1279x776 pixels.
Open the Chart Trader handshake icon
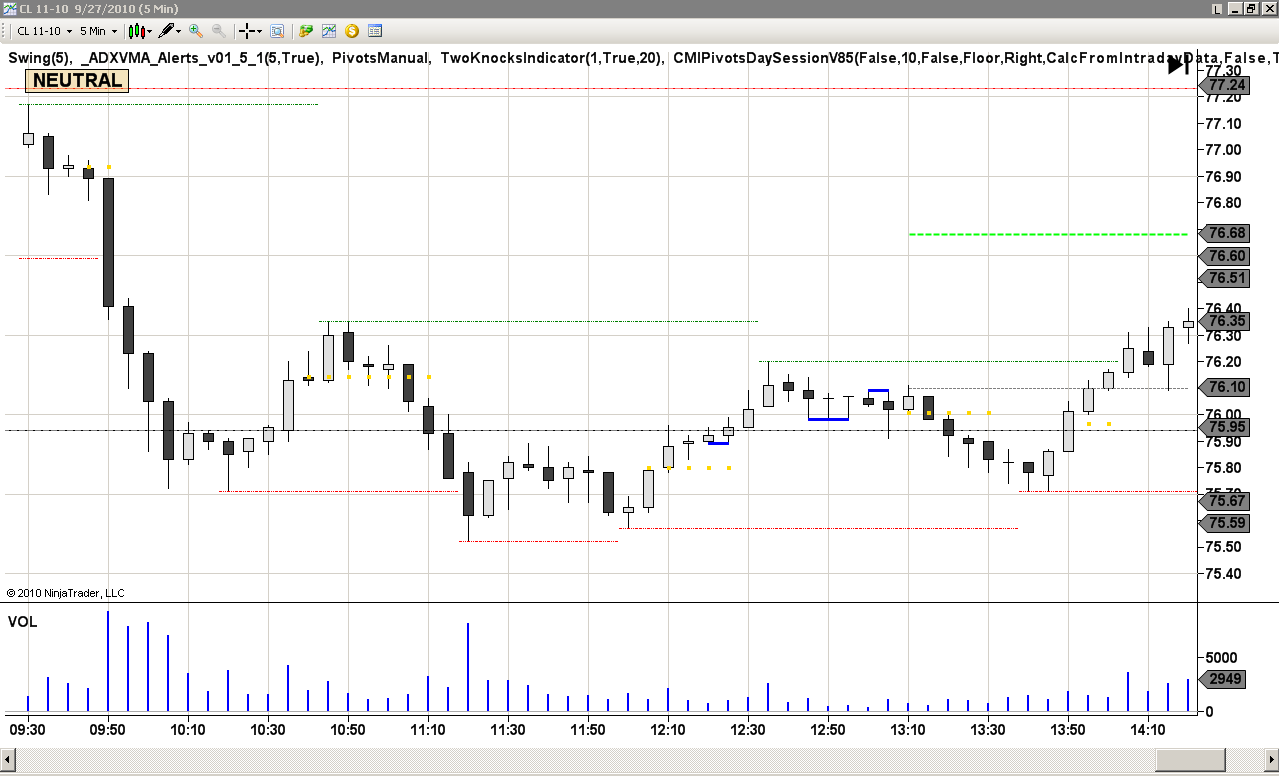point(306,31)
